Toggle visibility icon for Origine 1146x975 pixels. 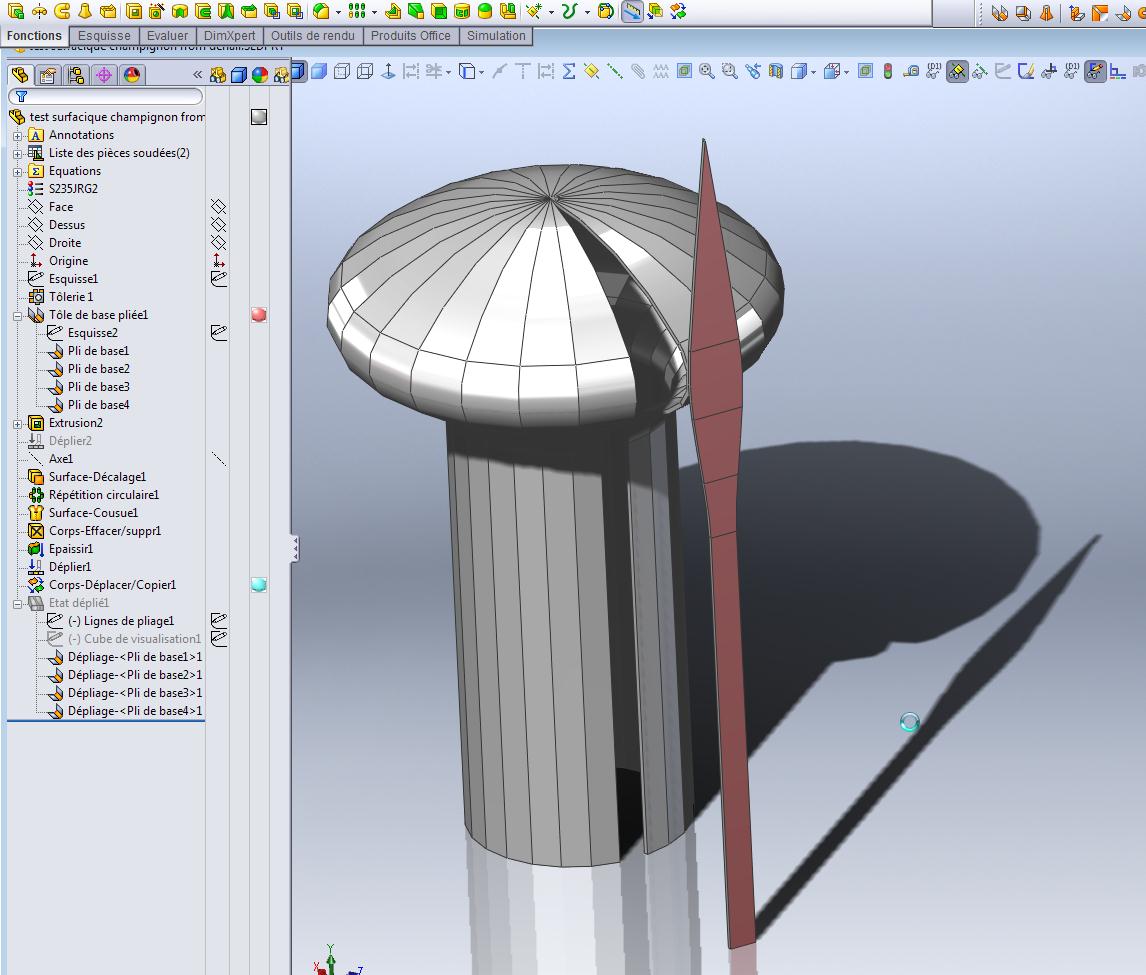[219, 261]
